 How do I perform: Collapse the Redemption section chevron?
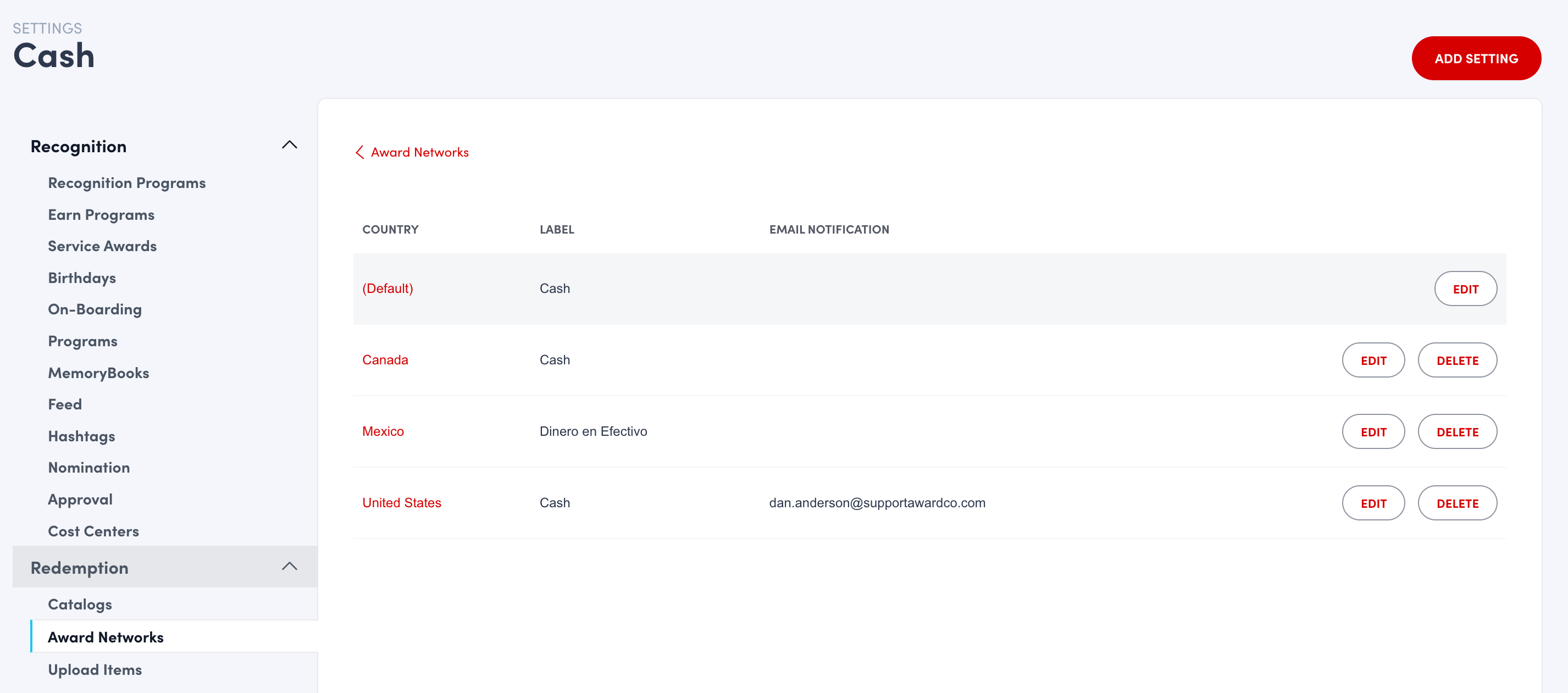click(289, 567)
